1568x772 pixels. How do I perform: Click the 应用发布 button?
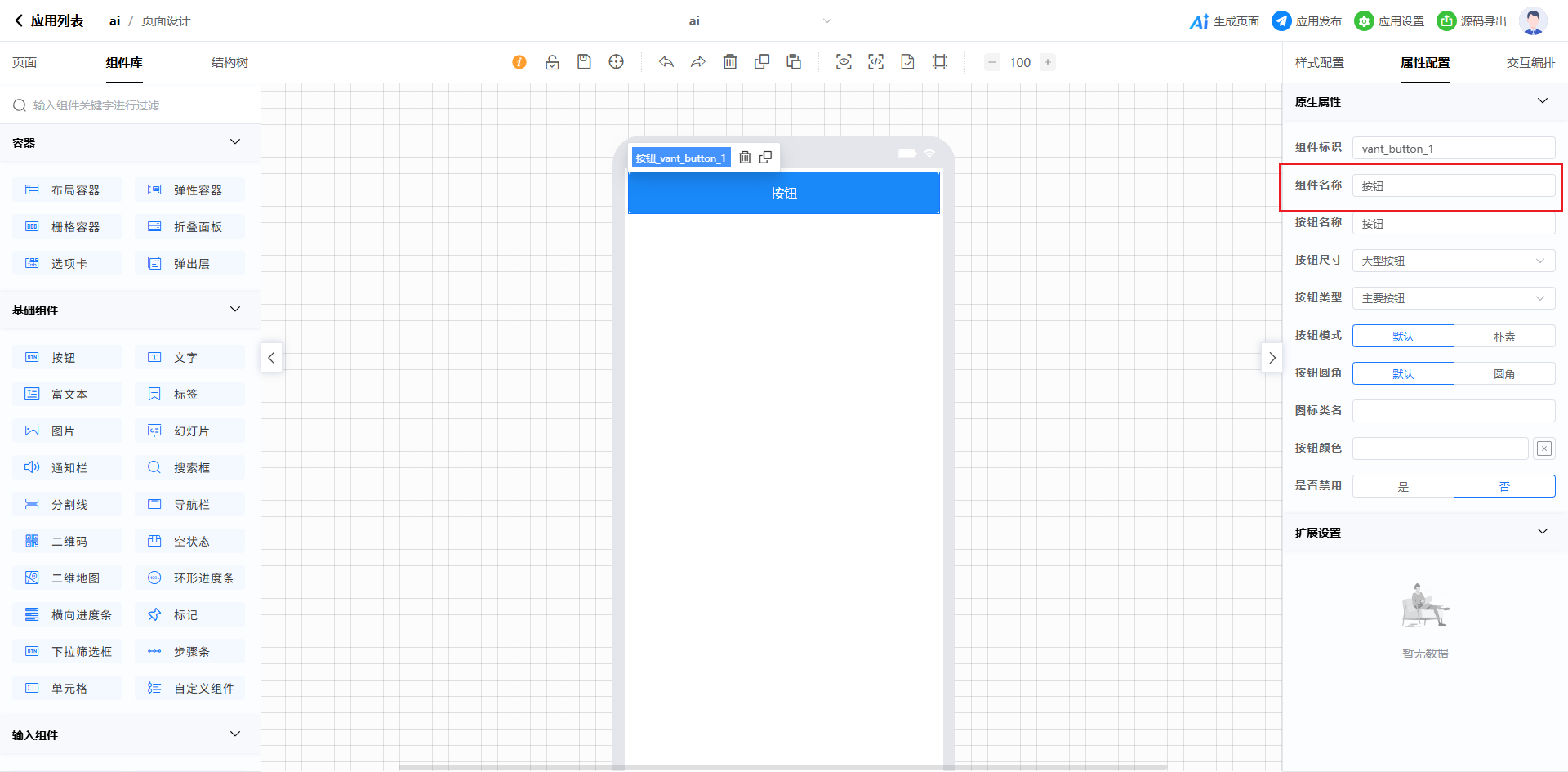[1307, 21]
